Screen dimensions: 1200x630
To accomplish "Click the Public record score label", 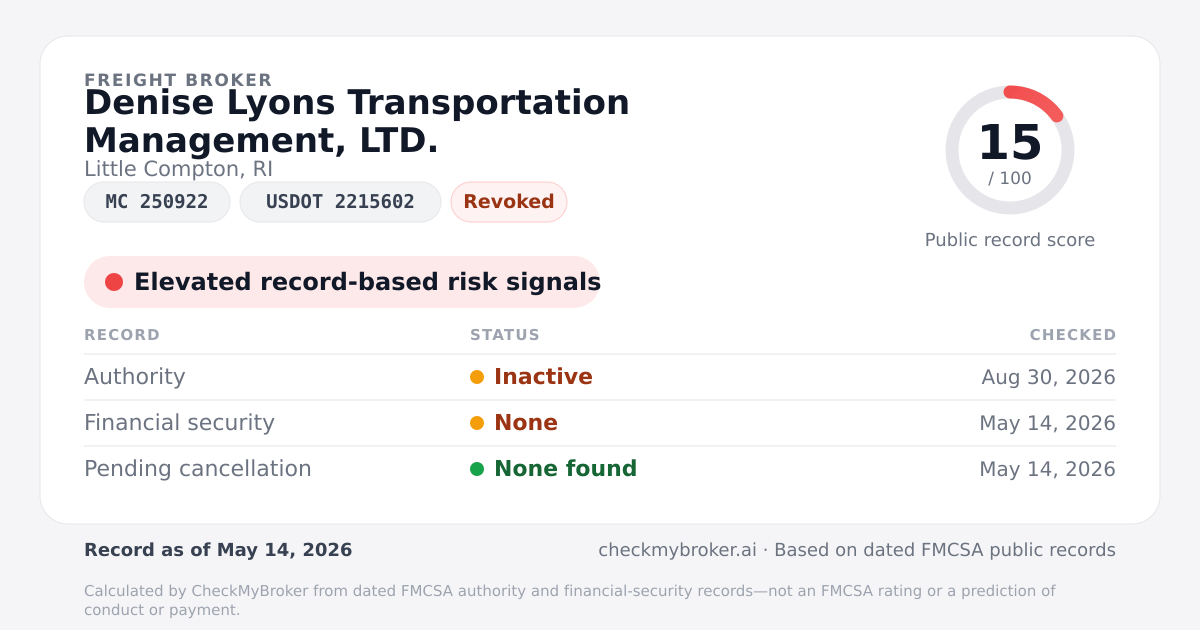I will pyautogui.click(x=1010, y=240).
